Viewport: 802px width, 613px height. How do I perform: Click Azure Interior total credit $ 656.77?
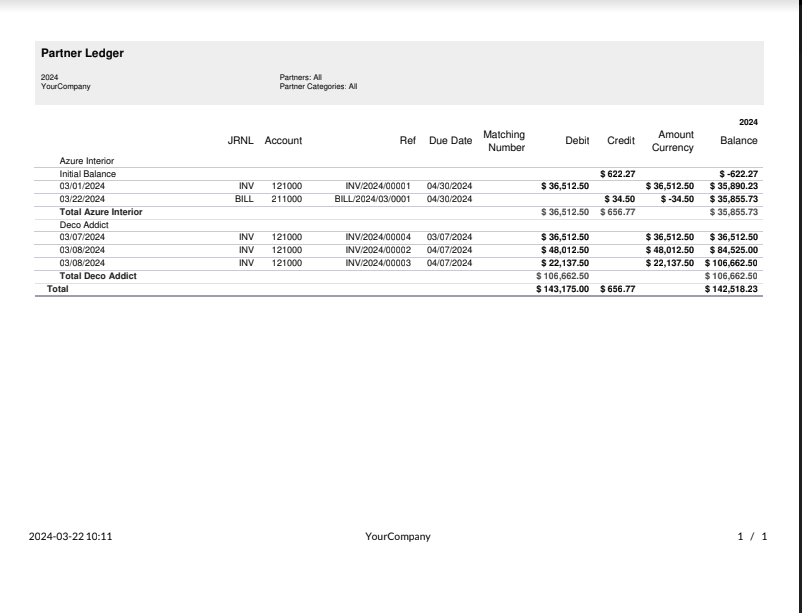(618, 212)
